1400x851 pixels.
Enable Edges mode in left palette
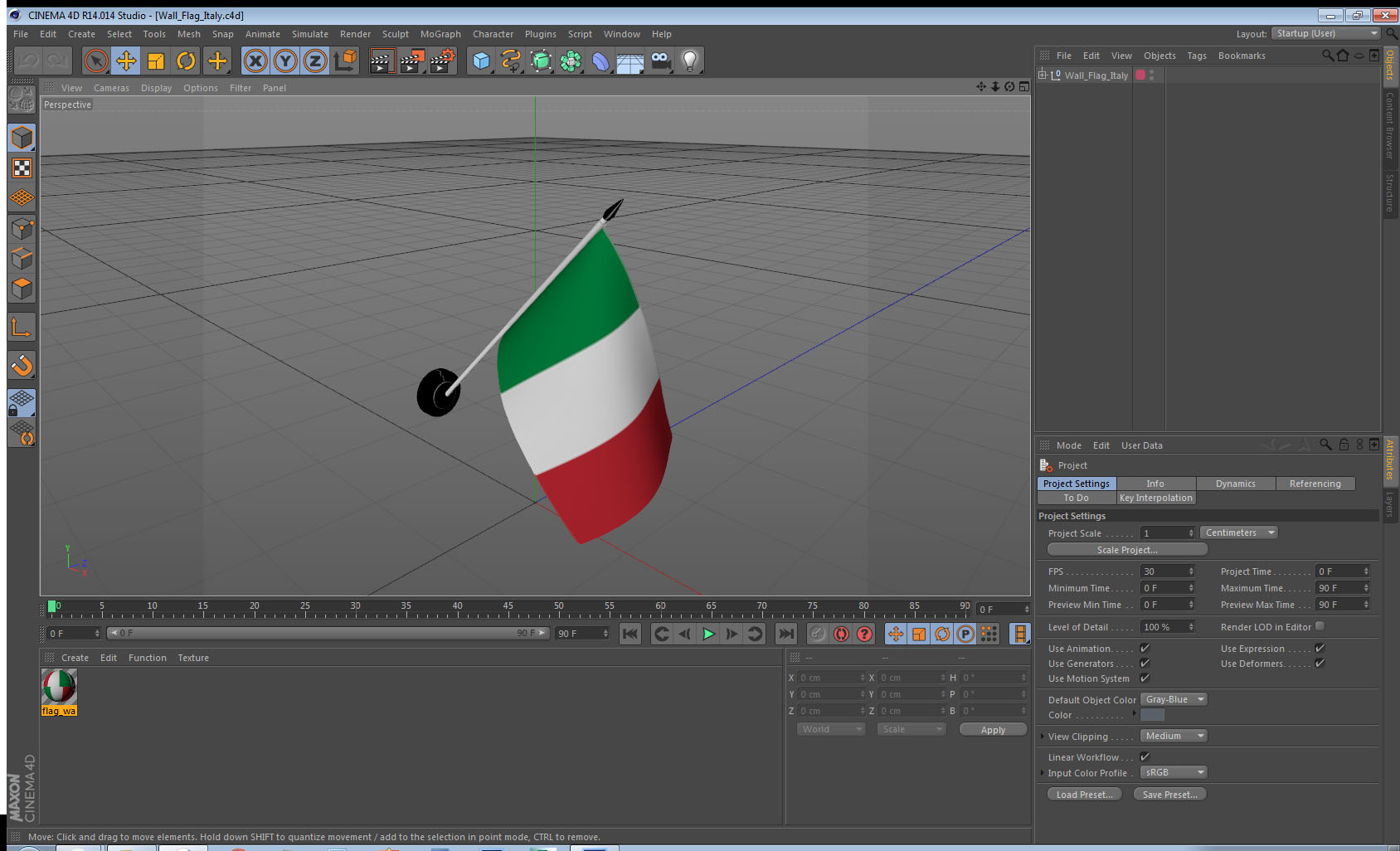pyautogui.click(x=22, y=258)
